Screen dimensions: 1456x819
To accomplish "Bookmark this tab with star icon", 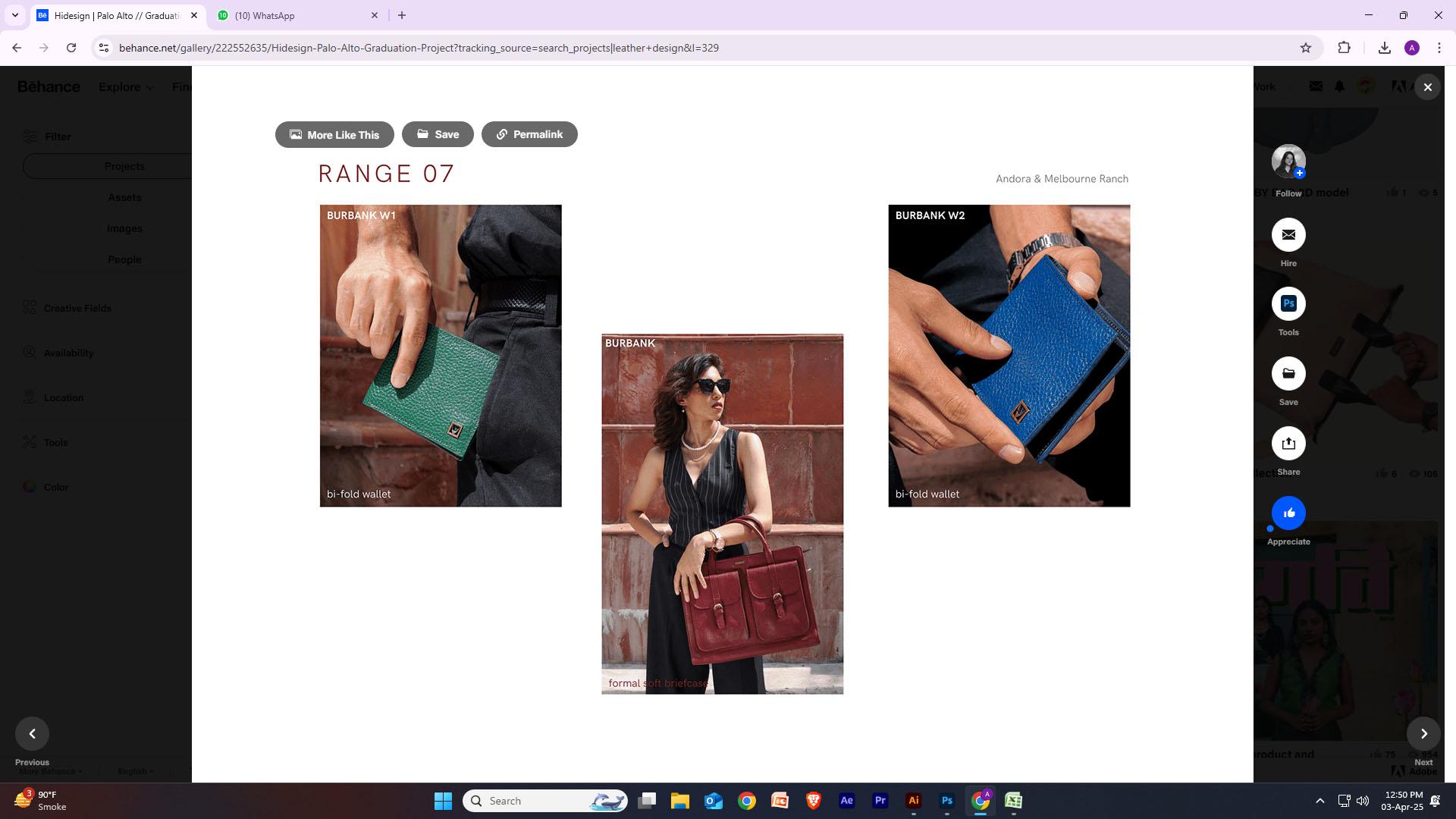I will tap(1306, 48).
